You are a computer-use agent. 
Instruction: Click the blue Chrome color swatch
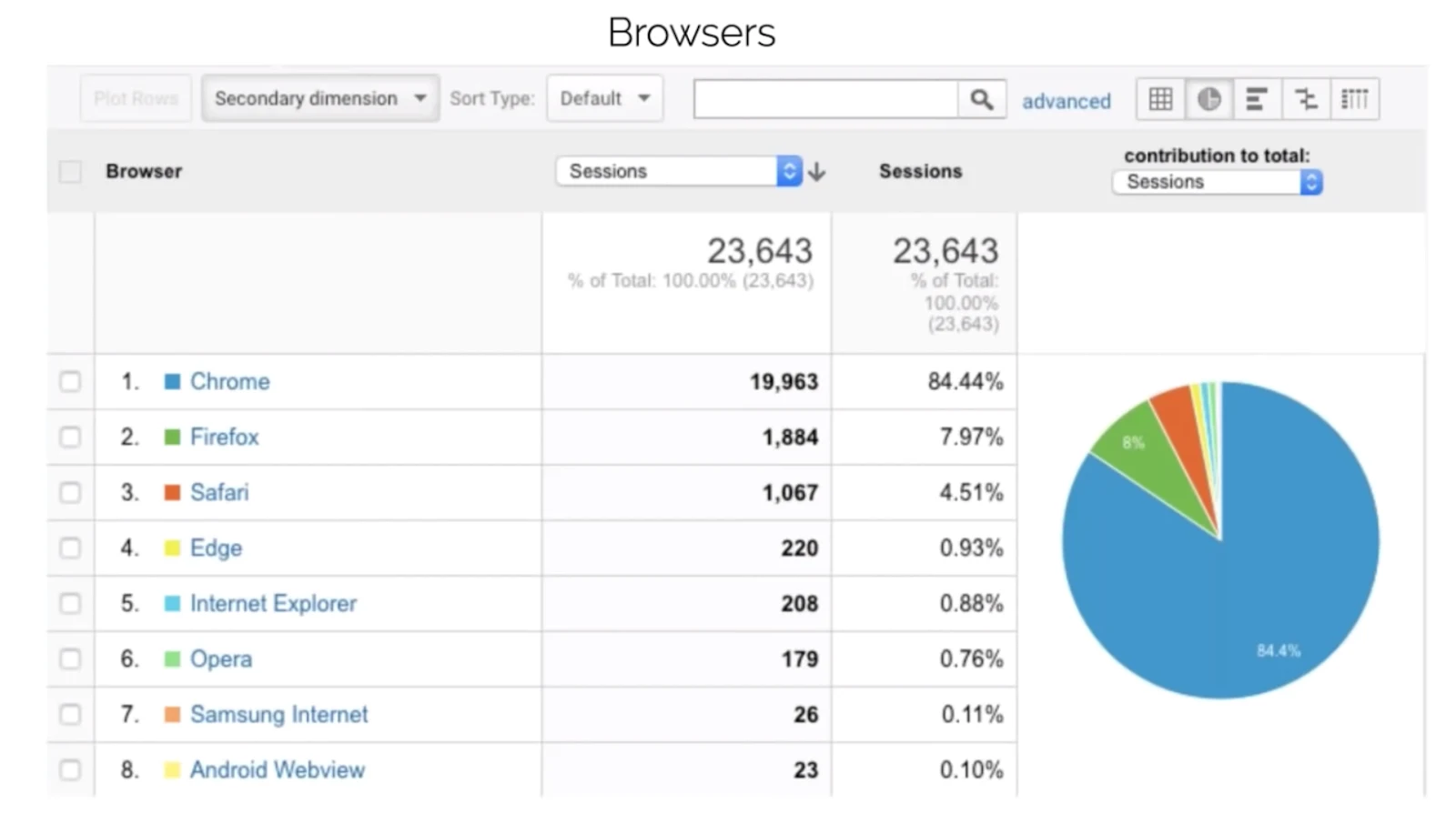[x=172, y=381]
